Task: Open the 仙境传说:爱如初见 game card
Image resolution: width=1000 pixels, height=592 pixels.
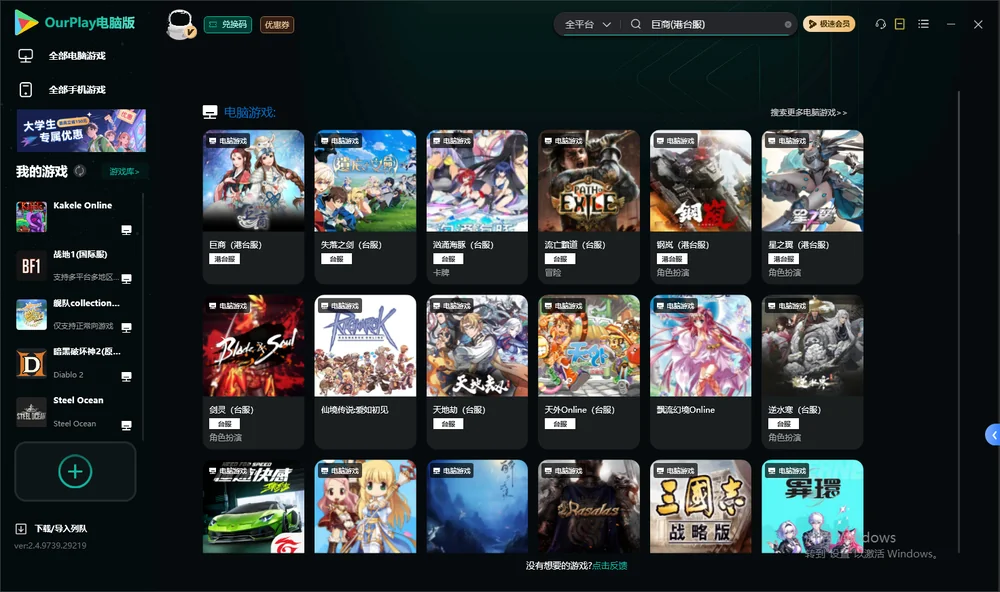Action: [x=365, y=372]
